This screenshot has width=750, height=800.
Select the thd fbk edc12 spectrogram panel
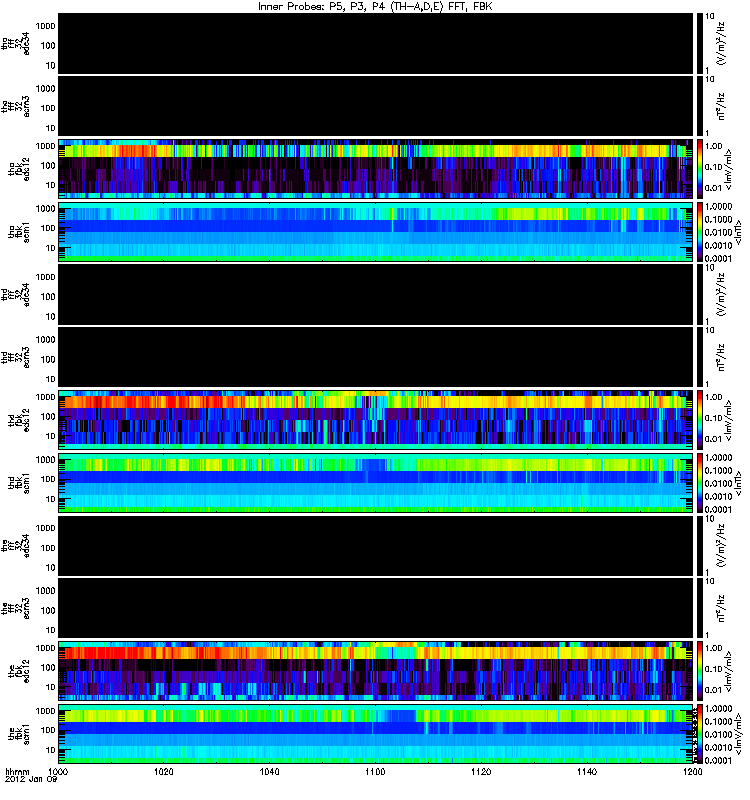[375, 418]
